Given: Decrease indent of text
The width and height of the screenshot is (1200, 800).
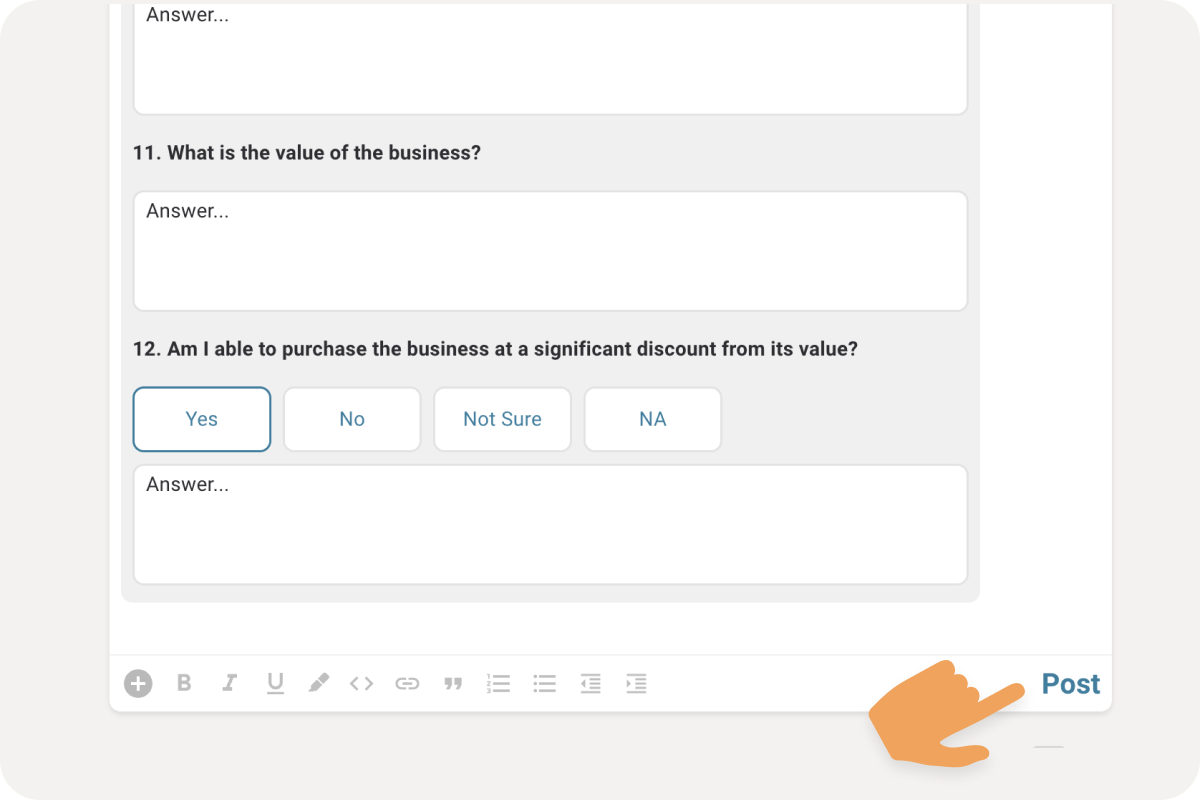Looking at the screenshot, I should click(x=590, y=683).
